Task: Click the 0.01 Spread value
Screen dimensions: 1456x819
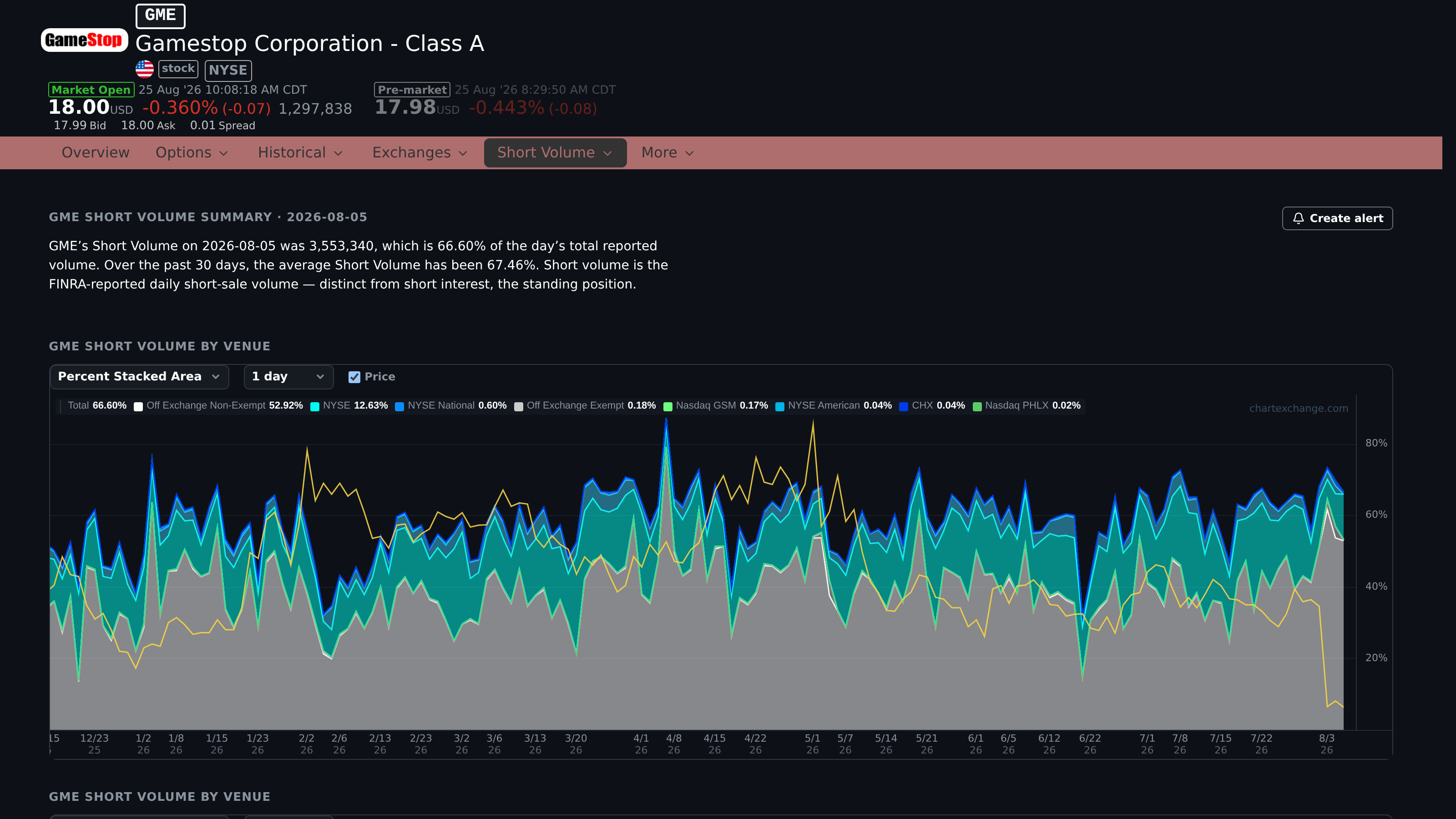Action: point(222,126)
